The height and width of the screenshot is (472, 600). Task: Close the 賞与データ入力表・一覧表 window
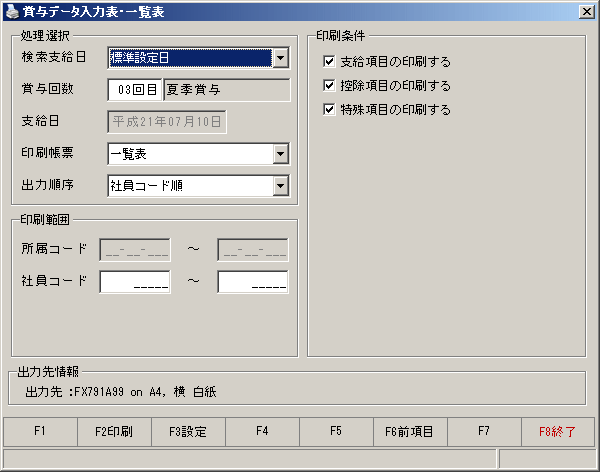[x=586, y=12]
